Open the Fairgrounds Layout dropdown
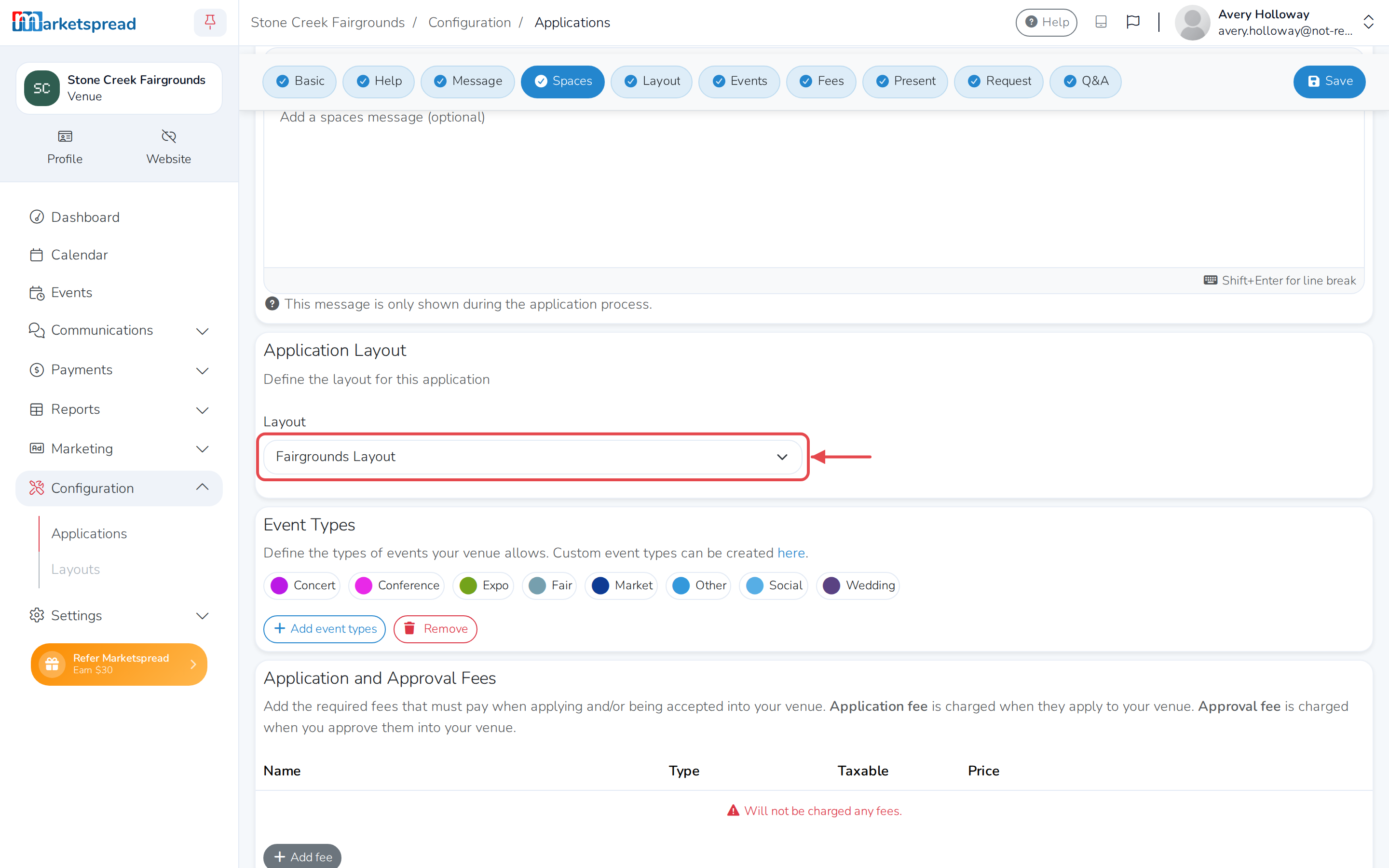 click(532, 457)
